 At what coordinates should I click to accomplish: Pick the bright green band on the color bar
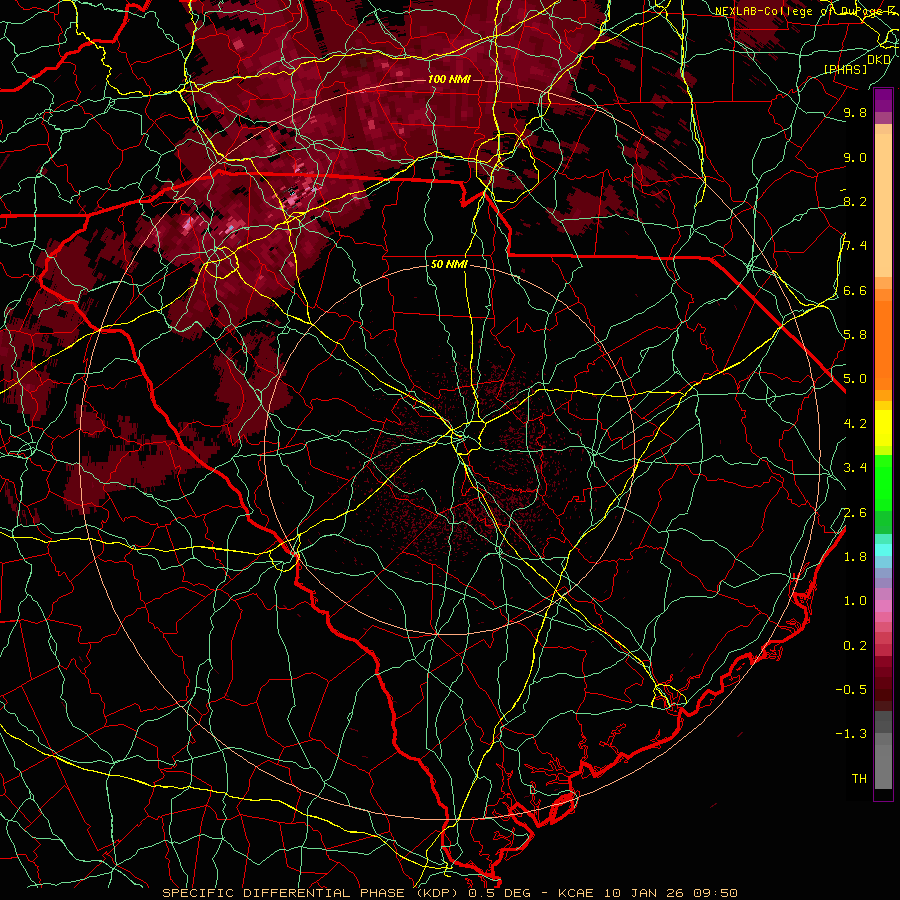(x=883, y=482)
